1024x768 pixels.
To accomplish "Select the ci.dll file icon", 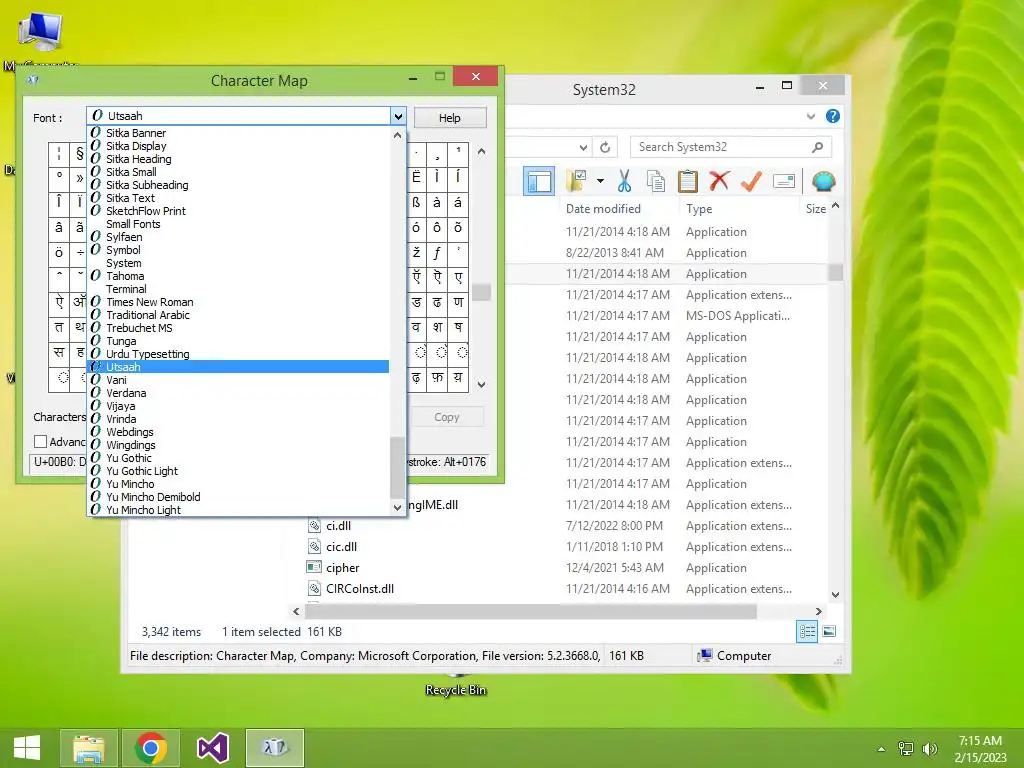I will pos(314,526).
